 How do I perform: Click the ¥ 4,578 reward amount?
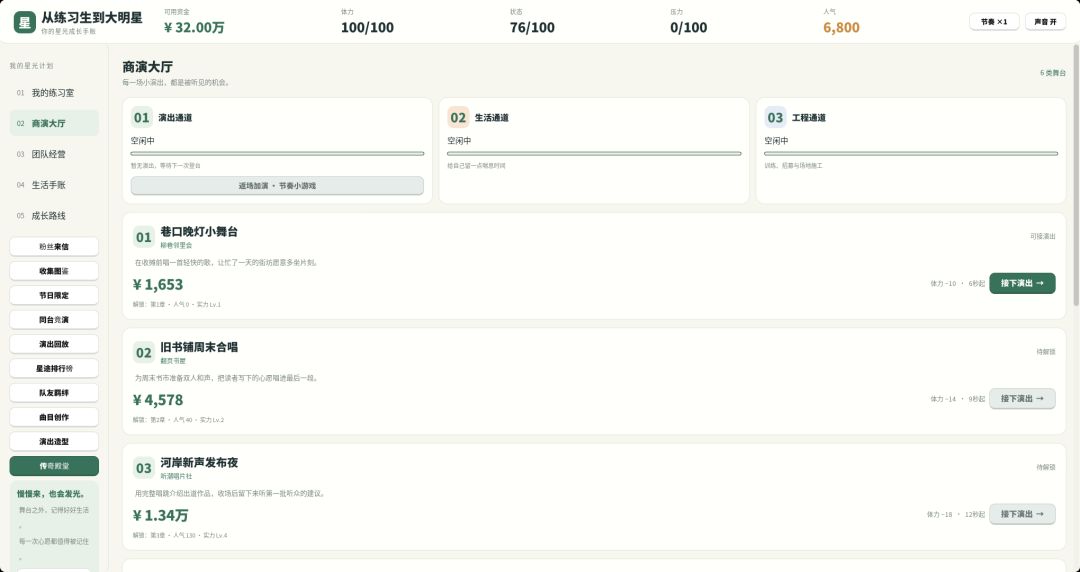coord(158,400)
